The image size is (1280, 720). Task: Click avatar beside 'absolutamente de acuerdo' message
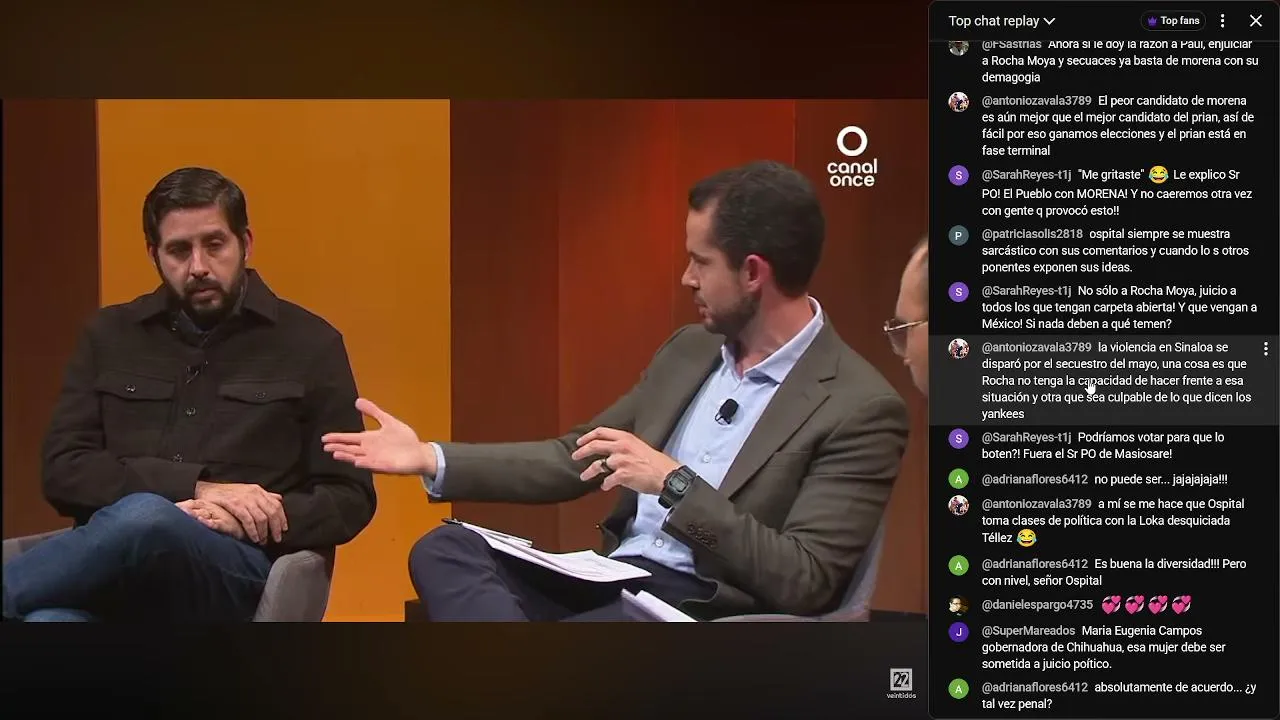click(959, 689)
